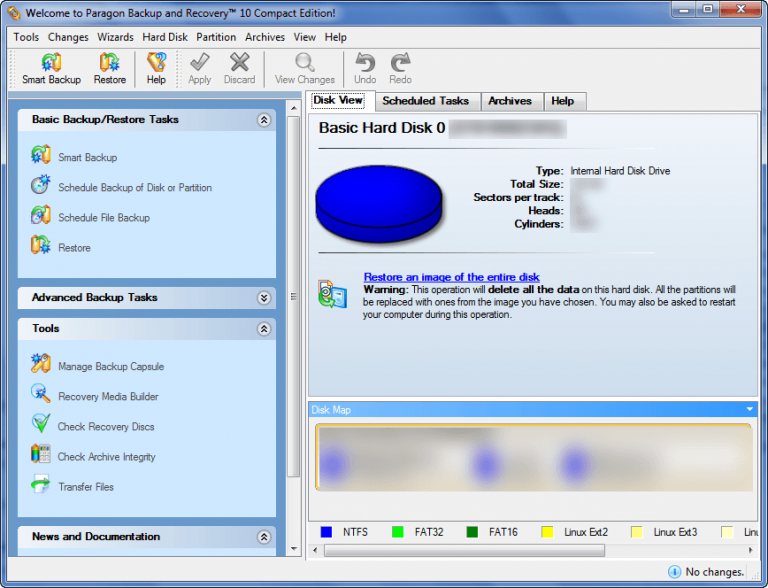
Task: Click the Check Recovery Discs icon
Action: click(x=41, y=424)
